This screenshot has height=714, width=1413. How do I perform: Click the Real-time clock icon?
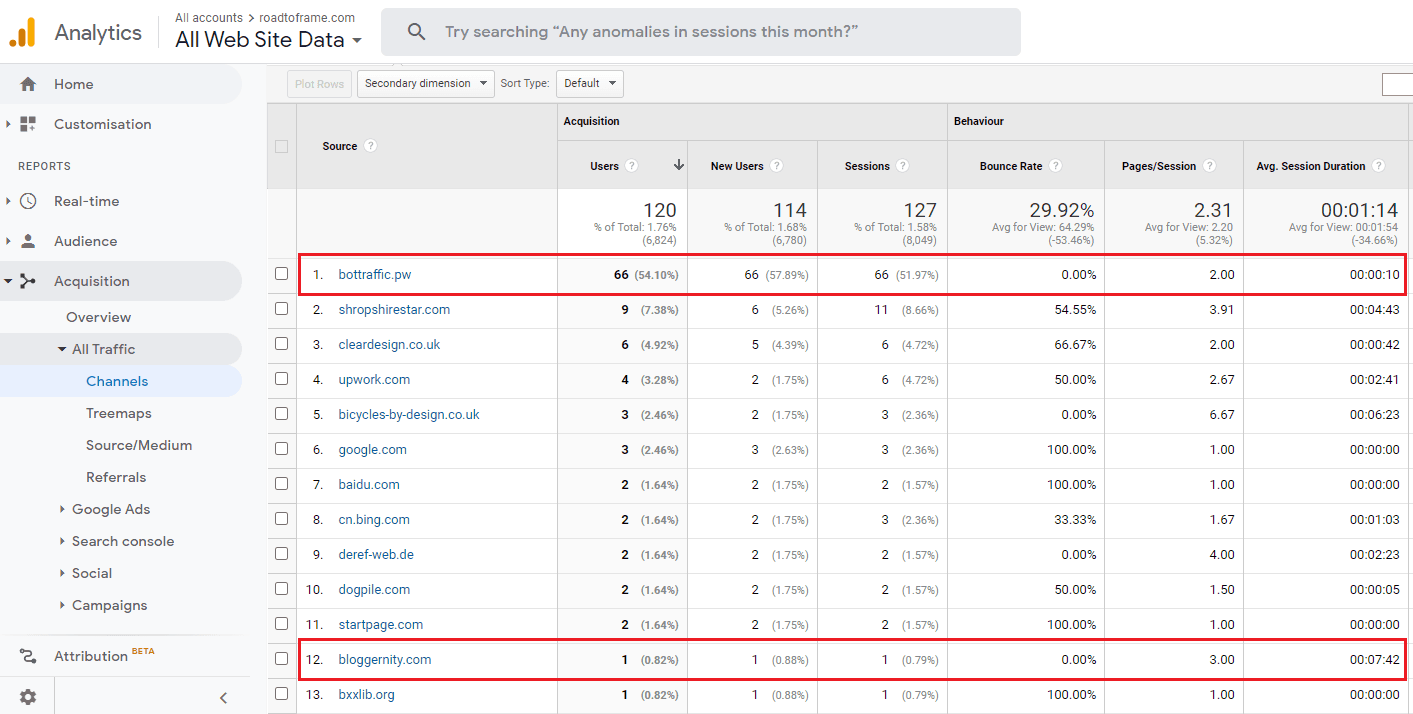(x=28, y=201)
